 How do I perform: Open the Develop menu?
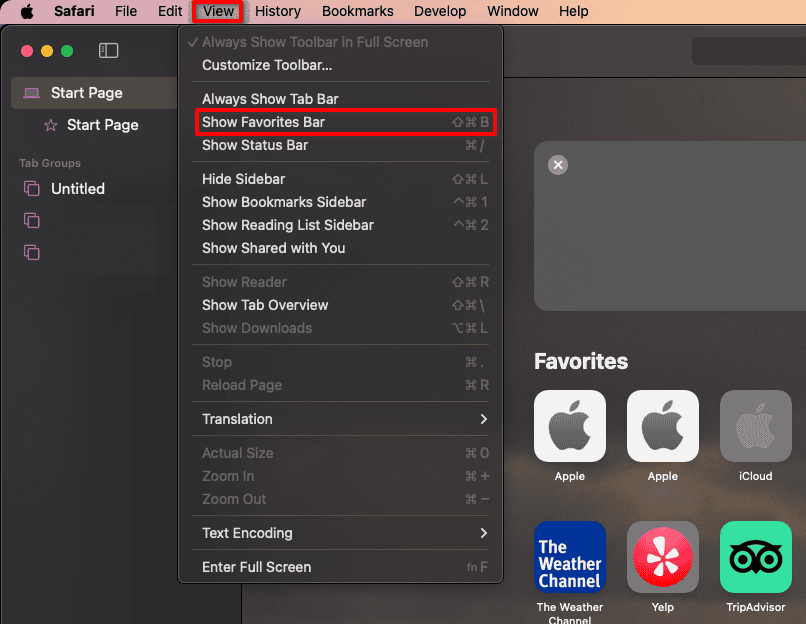point(440,11)
